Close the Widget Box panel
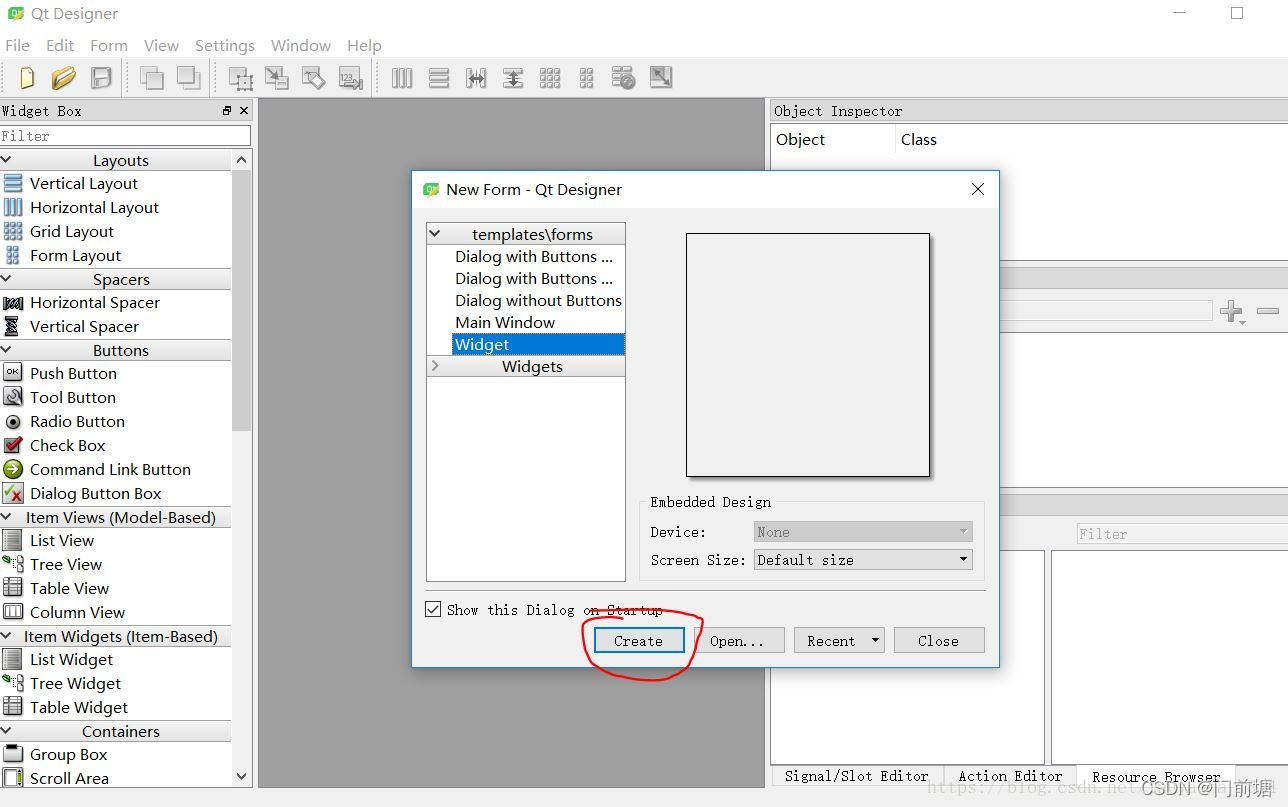Image resolution: width=1288 pixels, height=807 pixels. [x=244, y=111]
